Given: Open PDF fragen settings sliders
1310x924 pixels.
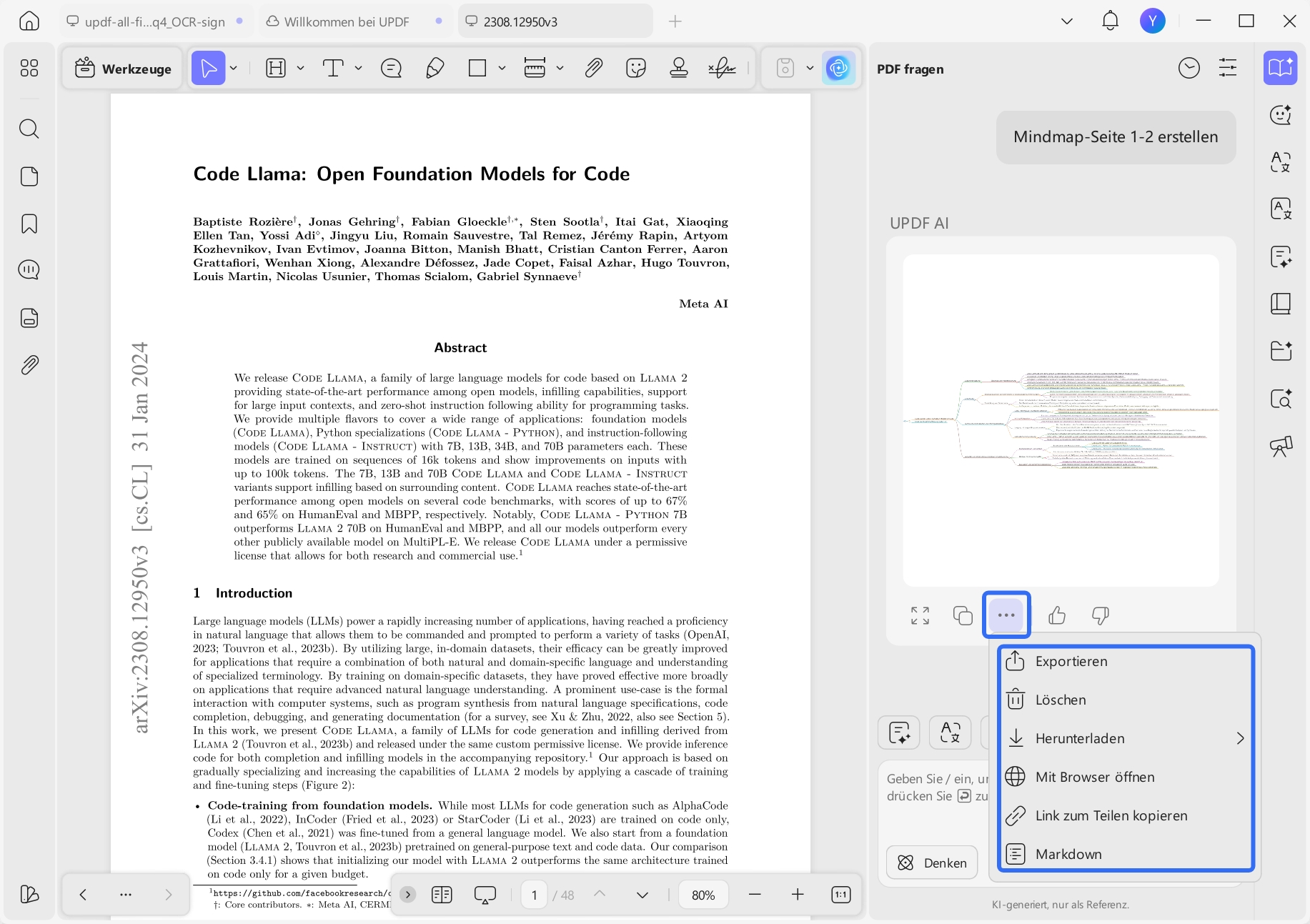Looking at the screenshot, I should (x=1228, y=69).
